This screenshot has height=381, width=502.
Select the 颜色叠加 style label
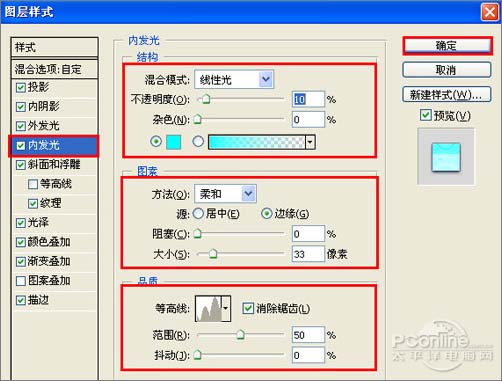click(49, 242)
